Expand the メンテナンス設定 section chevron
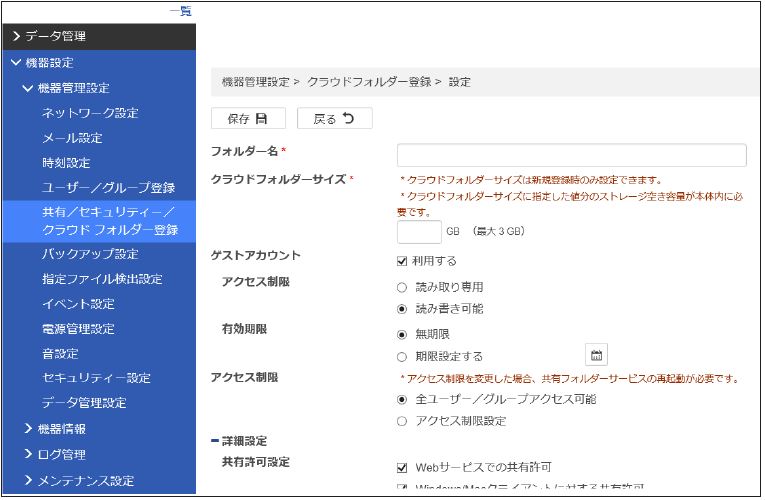Viewport: 765px width, 500px height. click(x=28, y=480)
